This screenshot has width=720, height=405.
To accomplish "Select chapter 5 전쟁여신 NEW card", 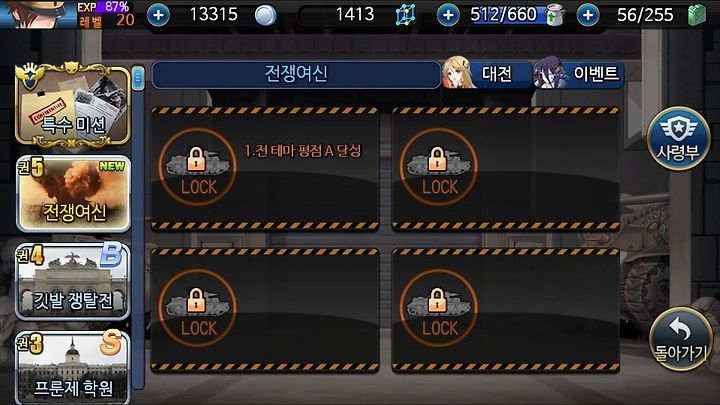I will (x=73, y=194).
